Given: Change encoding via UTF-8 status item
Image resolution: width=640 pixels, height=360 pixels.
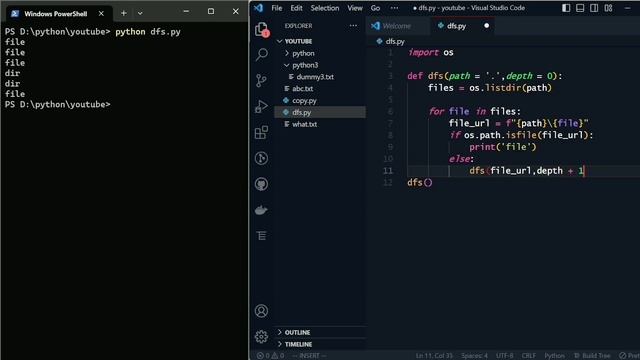Looking at the screenshot, I should click(x=504, y=356).
